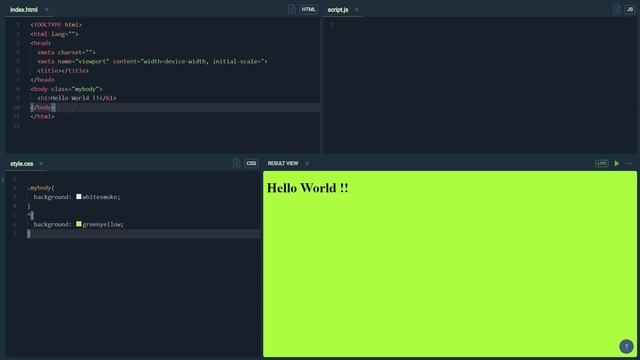Click the HTML language badge

click(309, 9)
